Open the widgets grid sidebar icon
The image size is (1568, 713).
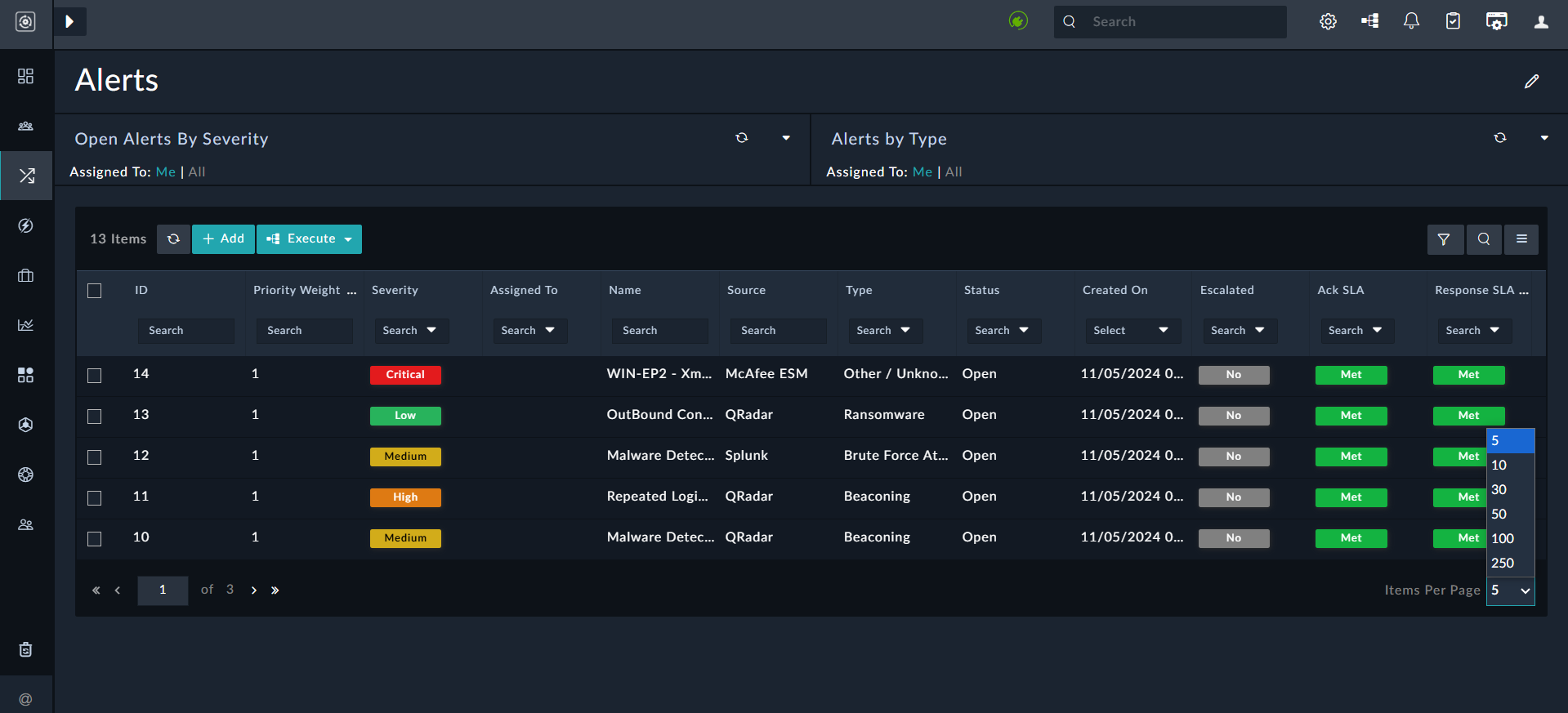pos(26,375)
